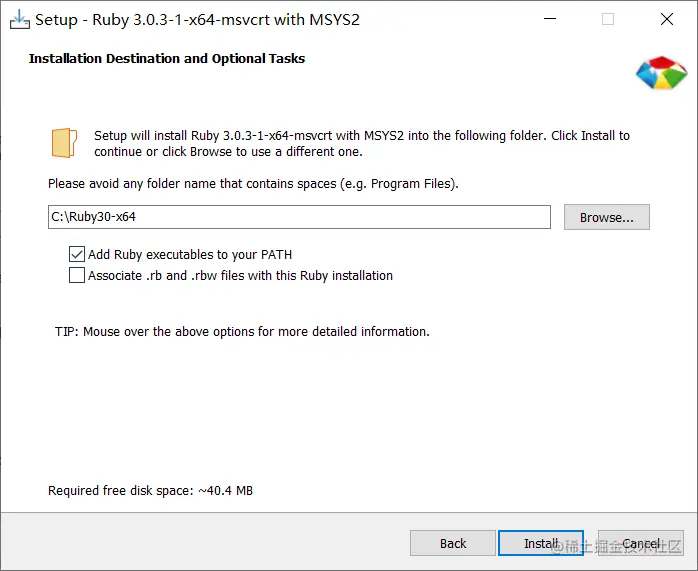Go Back to previous setup page
This screenshot has width=698, height=571.
coord(453,543)
